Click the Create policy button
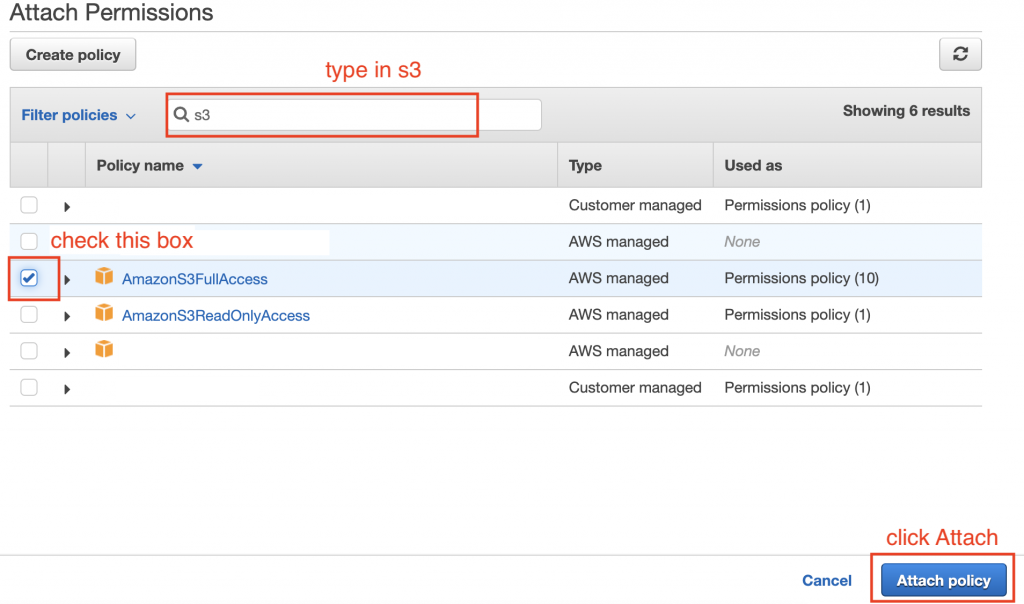 pos(73,54)
